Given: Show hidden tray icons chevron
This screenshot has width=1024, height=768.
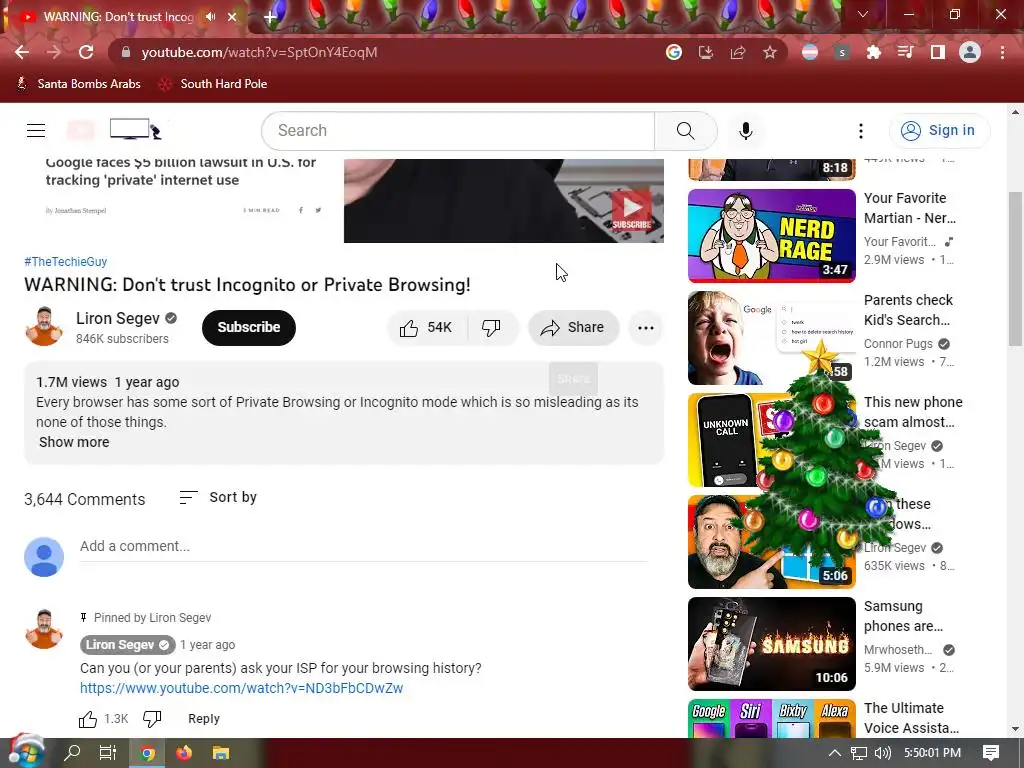Looking at the screenshot, I should 835,753.
